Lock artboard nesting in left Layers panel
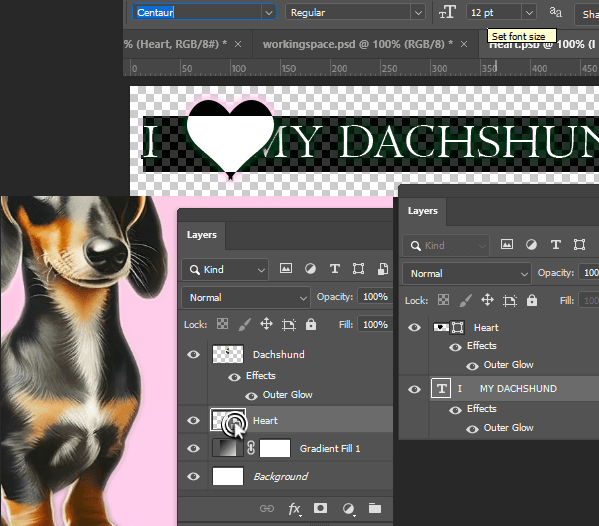This screenshot has height=526, width=599. (x=289, y=325)
